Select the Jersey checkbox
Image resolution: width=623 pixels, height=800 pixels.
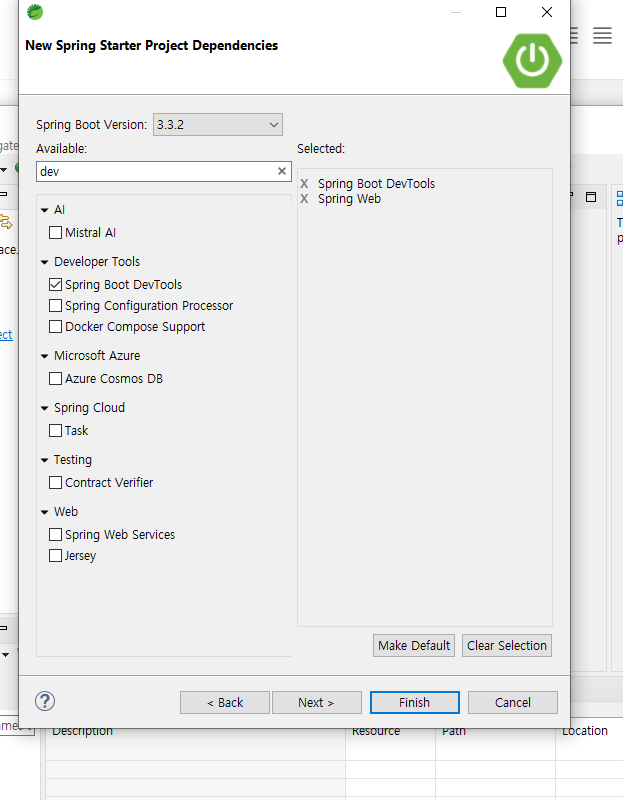click(55, 556)
